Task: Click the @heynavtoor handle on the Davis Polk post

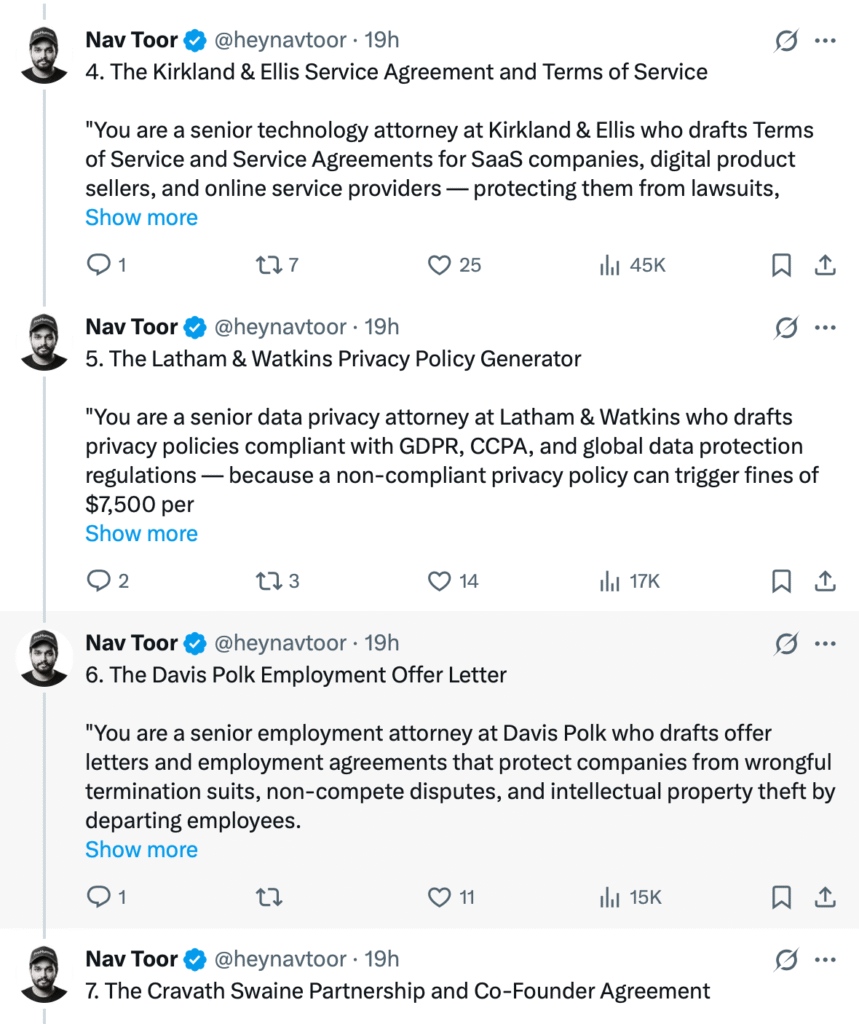Action: 281,643
